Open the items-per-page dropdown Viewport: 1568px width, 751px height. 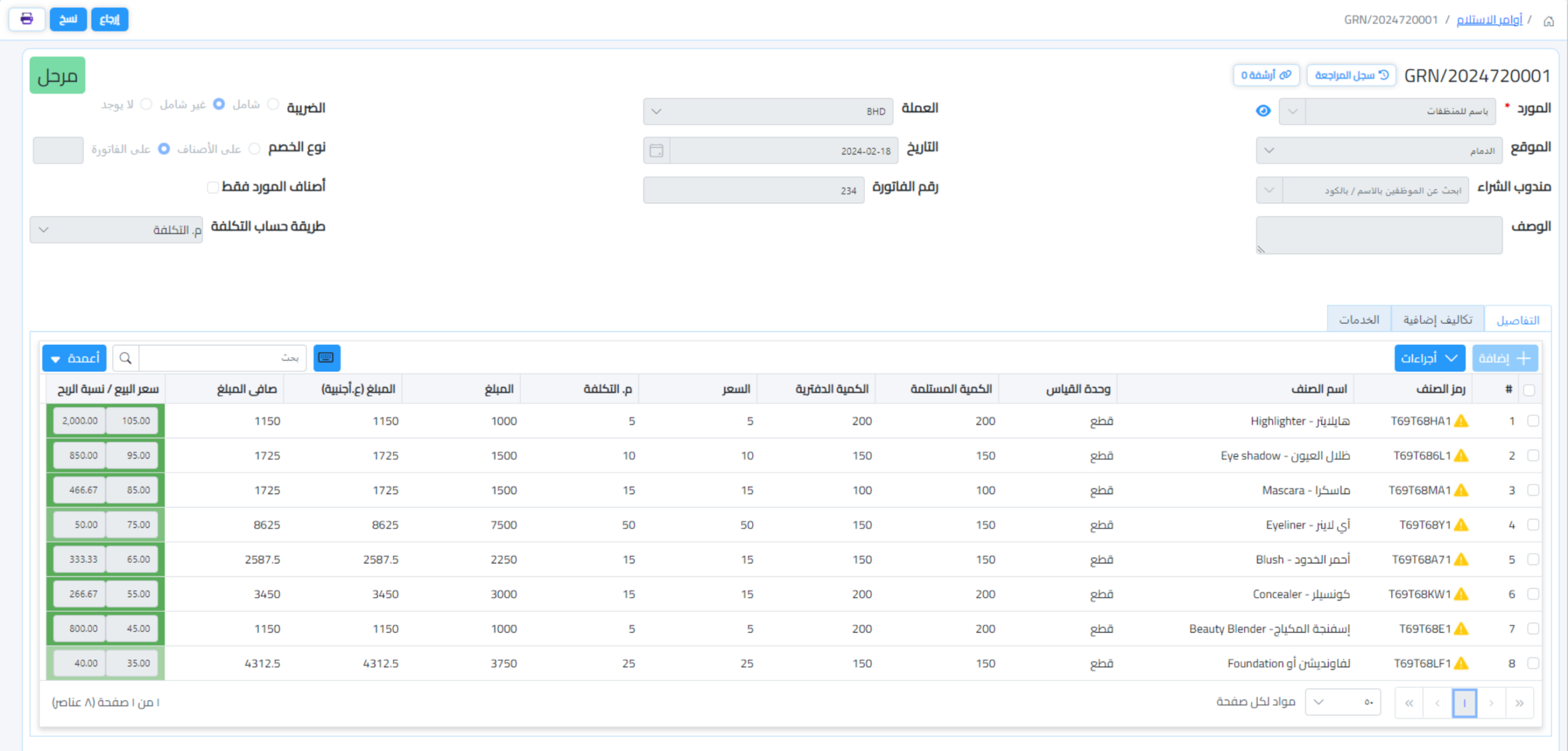pyautogui.click(x=1342, y=703)
